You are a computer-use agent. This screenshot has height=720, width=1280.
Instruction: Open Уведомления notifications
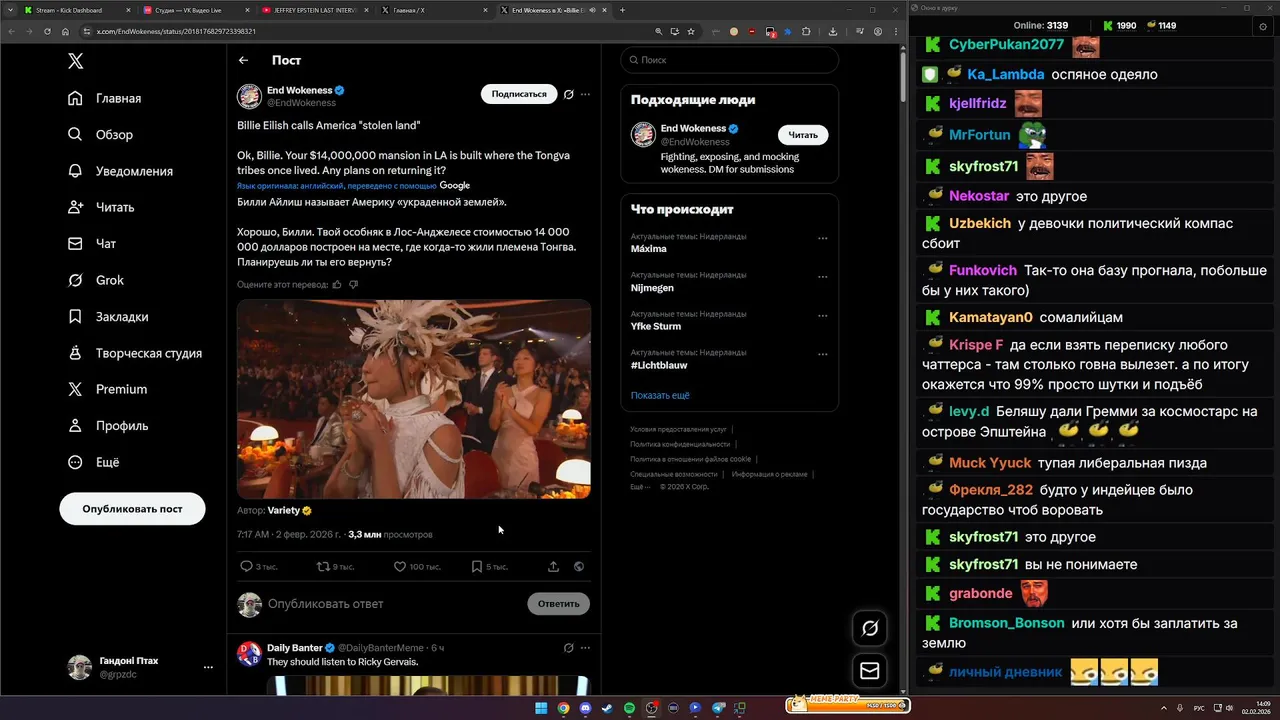tap(120, 171)
